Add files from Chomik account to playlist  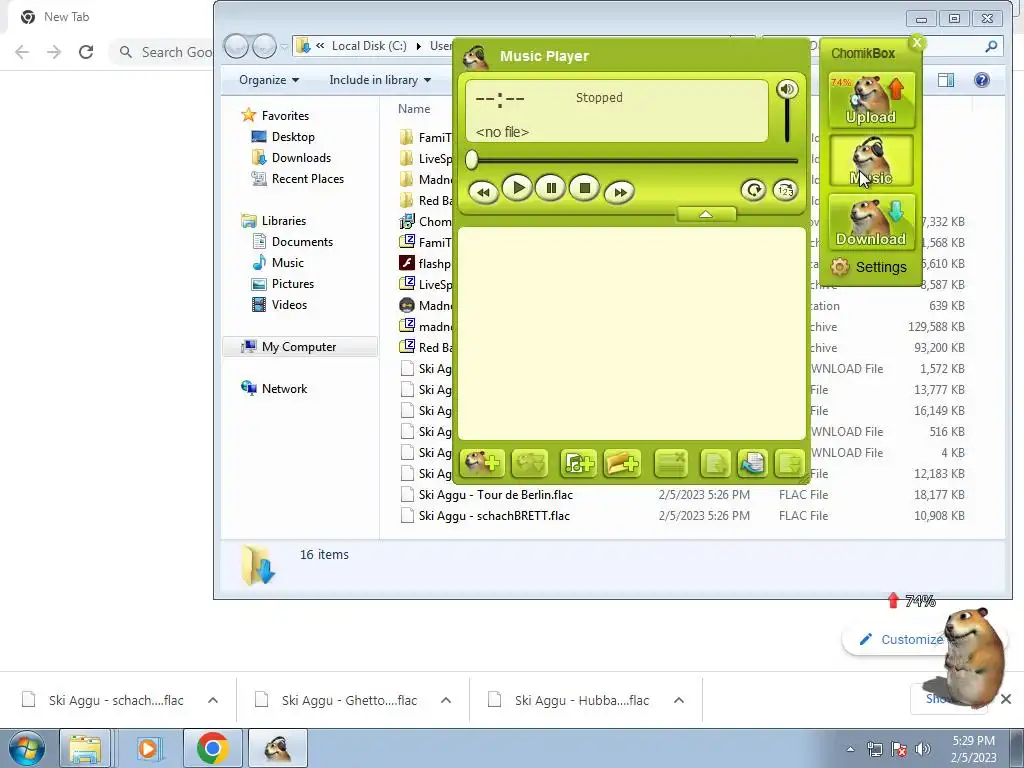click(483, 463)
